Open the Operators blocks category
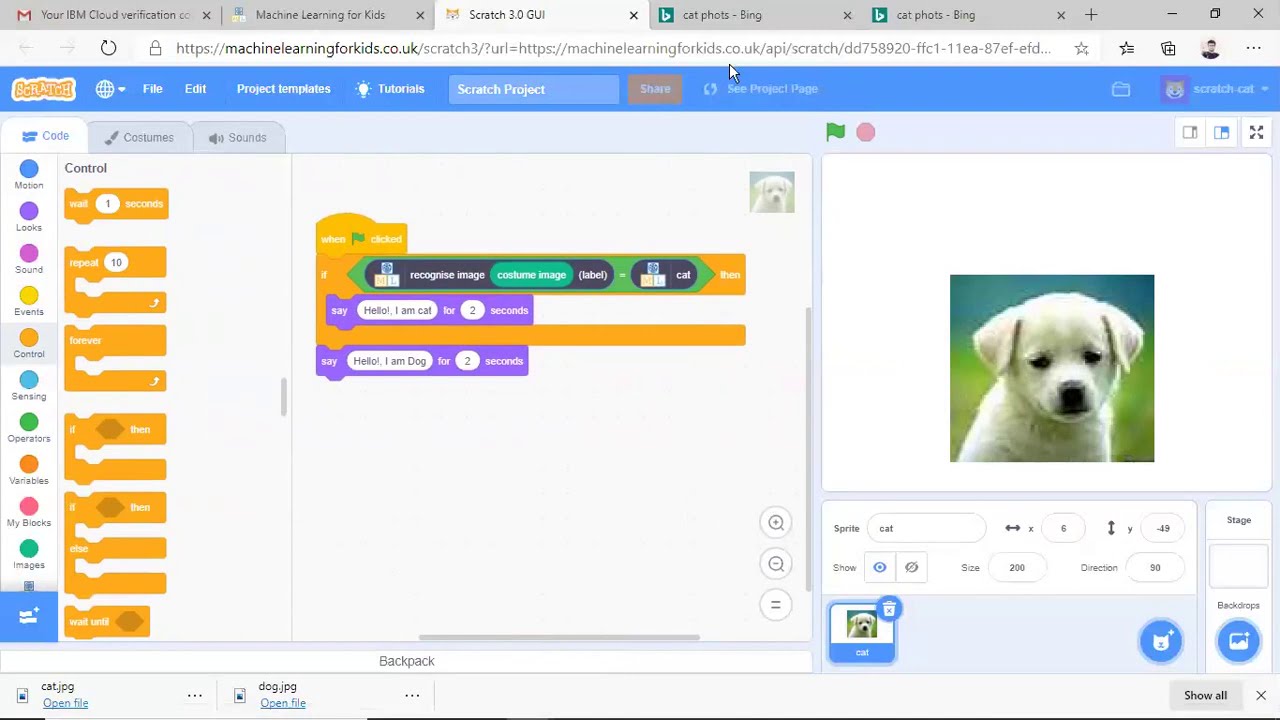Image resolution: width=1280 pixels, height=720 pixels. pyautogui.click(x=29, y=428)
